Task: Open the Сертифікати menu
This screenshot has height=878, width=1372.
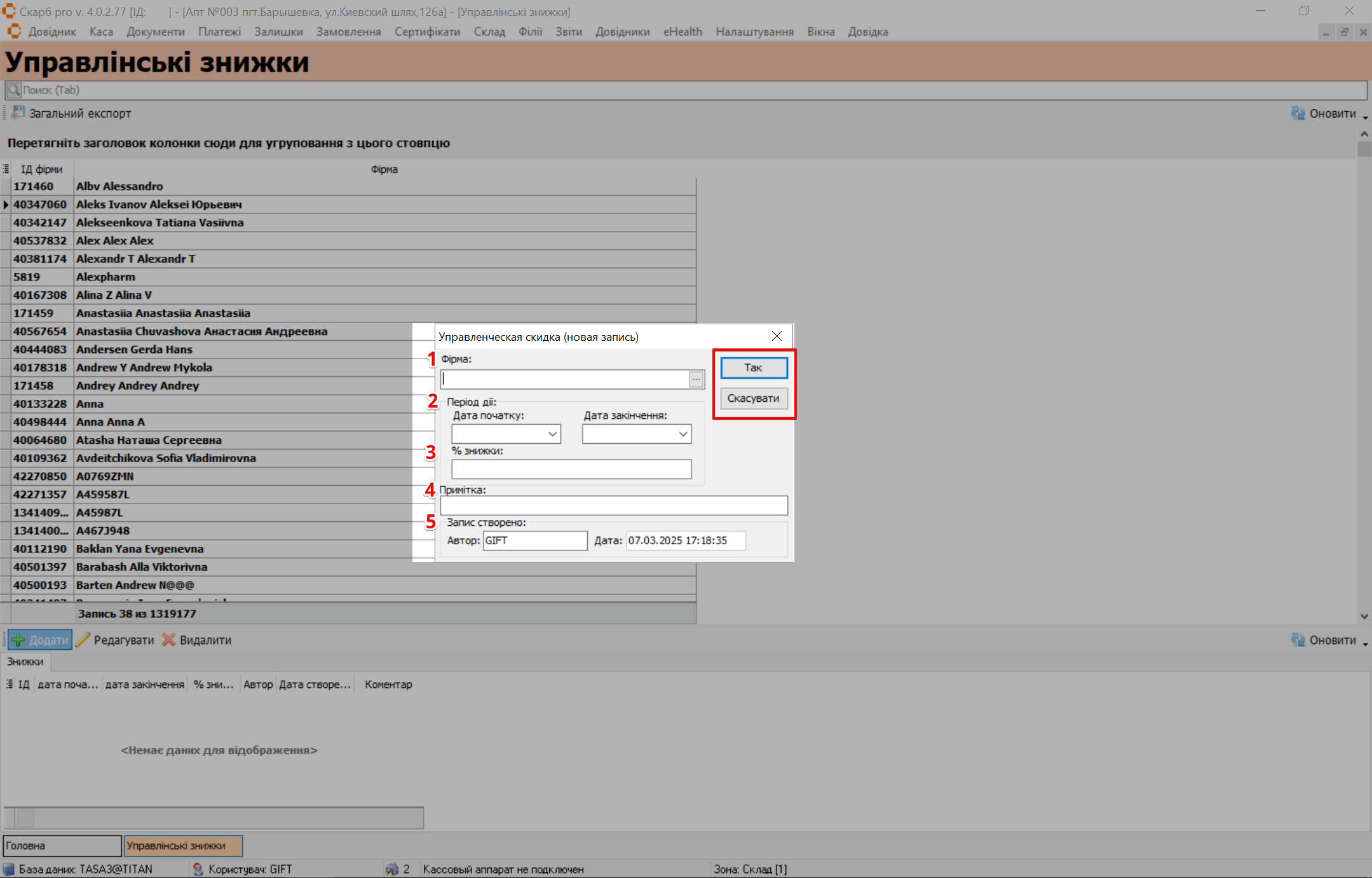Action: (427, 32)
